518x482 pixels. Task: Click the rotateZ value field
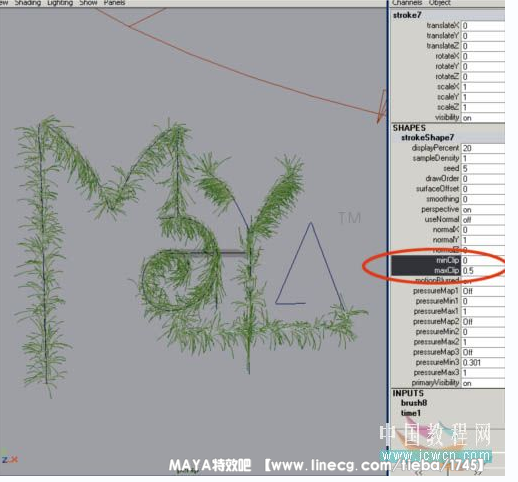[x=483, y=77]
